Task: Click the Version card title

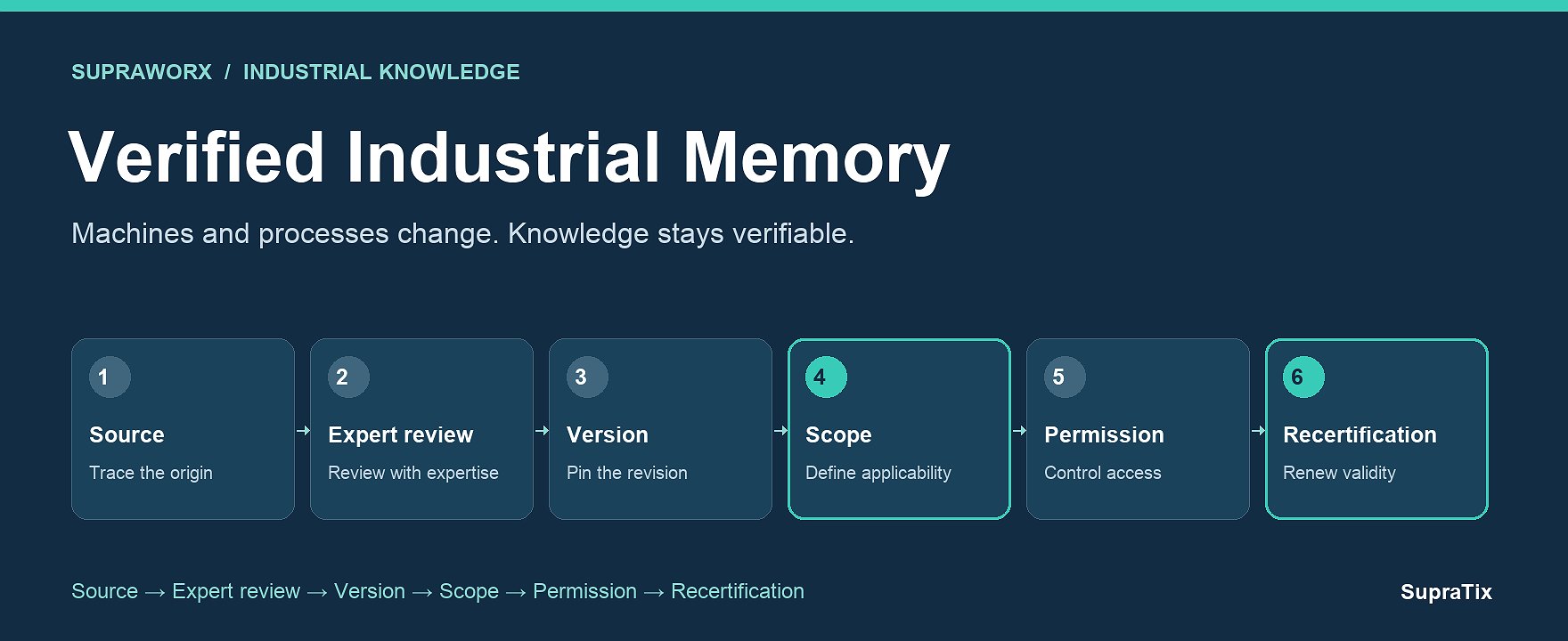Action: 608,434
